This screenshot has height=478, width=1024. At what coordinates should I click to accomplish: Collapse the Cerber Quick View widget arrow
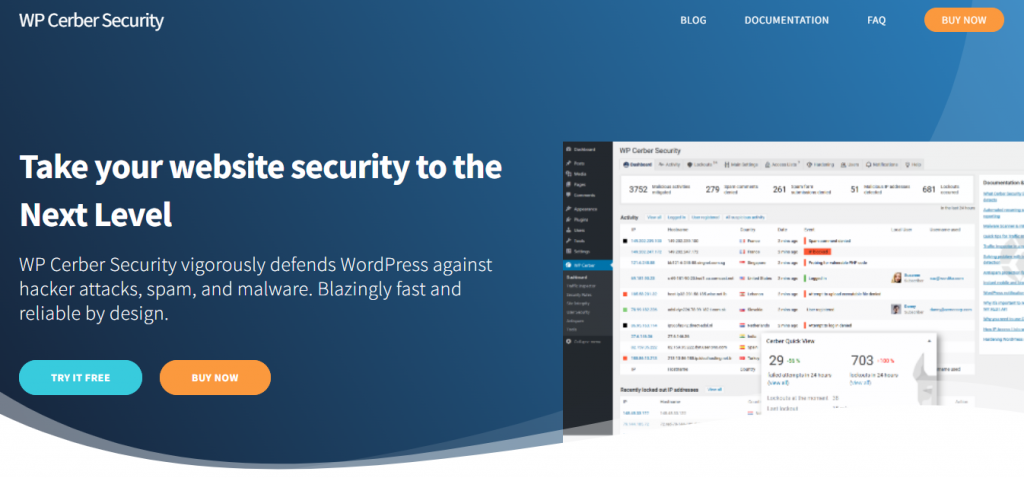pyautogui.click(x=928, y=341)
